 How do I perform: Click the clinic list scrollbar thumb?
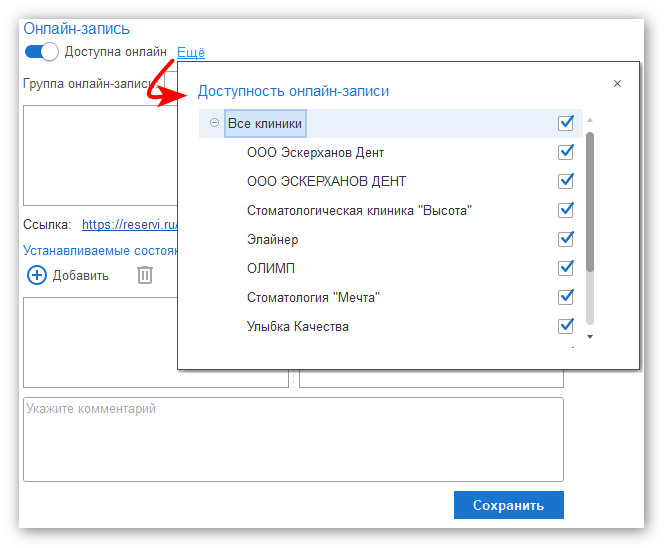(x=589, y=200)
